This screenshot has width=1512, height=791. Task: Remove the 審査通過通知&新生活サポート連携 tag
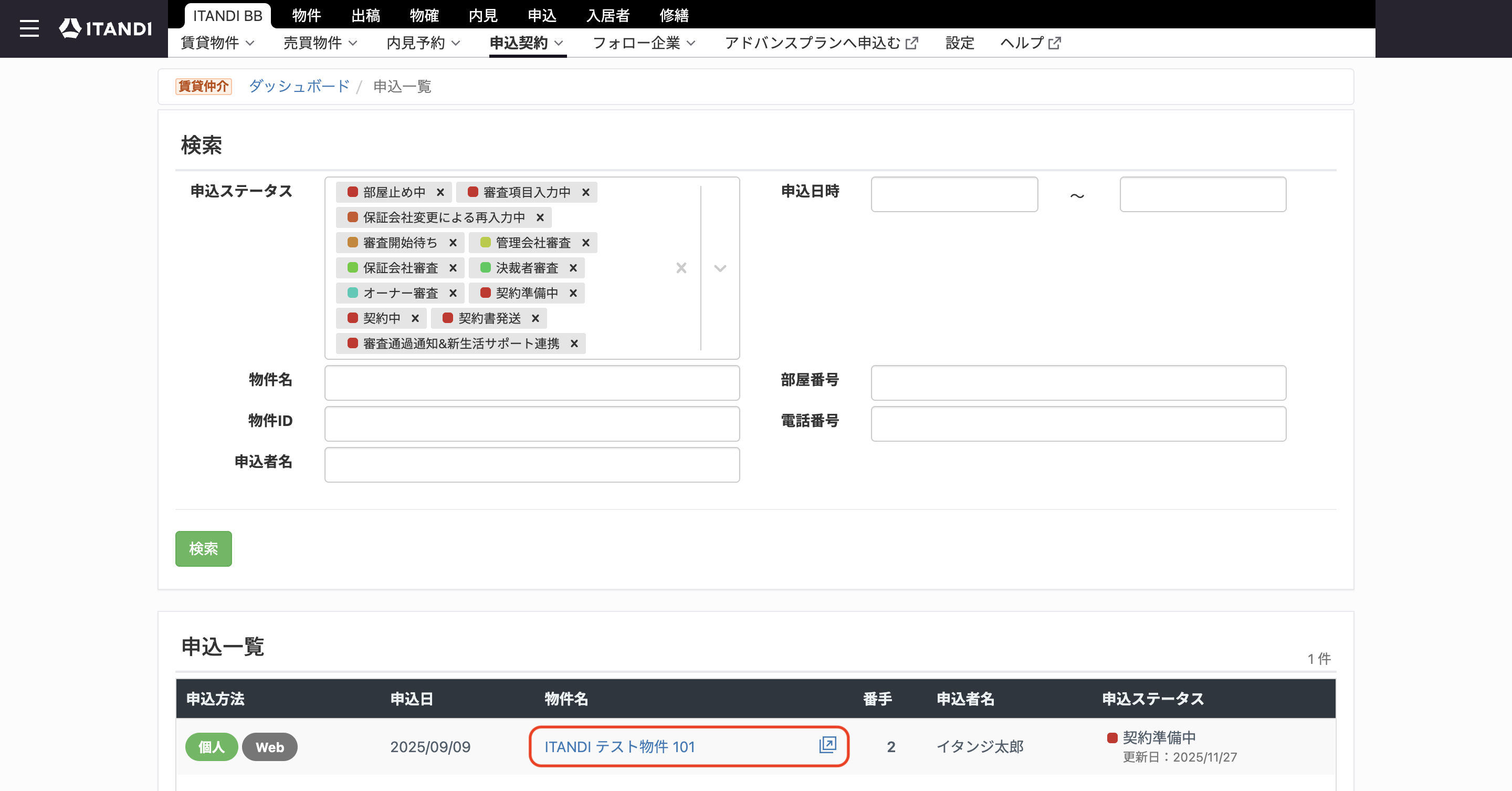574,344
